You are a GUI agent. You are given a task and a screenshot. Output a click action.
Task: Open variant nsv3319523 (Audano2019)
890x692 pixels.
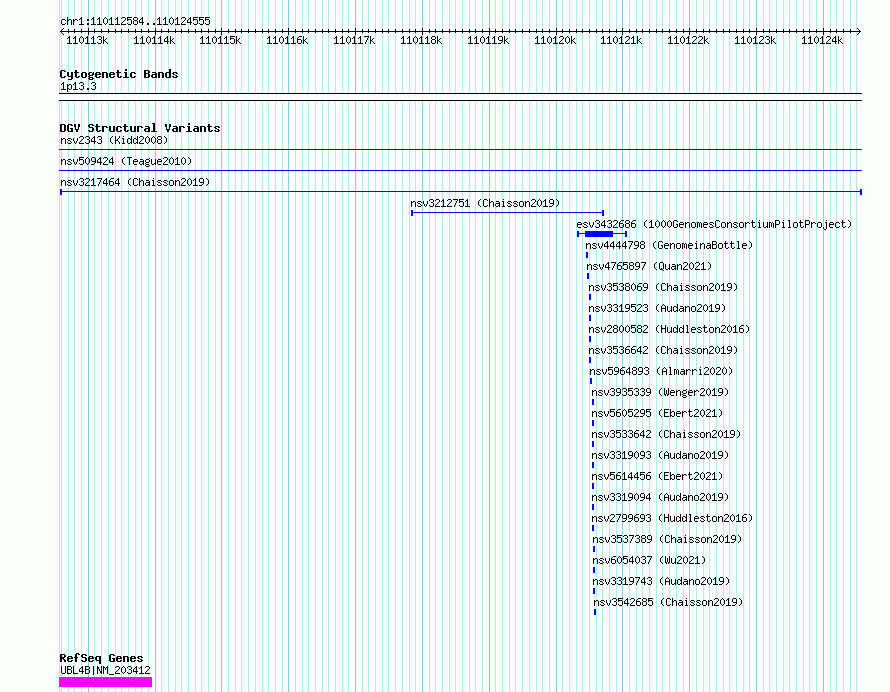pos(657,308)
